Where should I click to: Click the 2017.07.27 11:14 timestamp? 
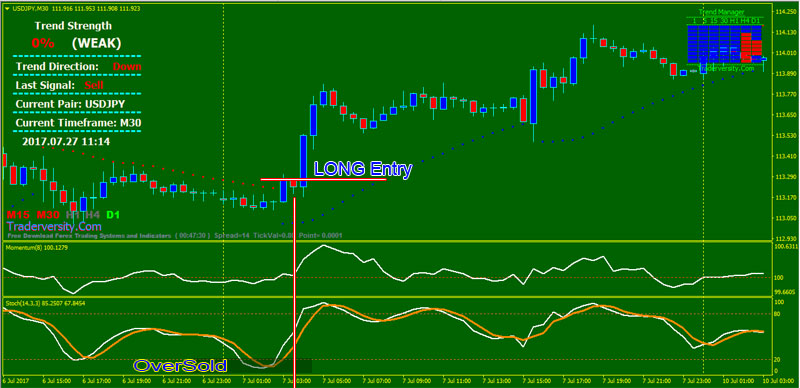(x=66, y=141)
